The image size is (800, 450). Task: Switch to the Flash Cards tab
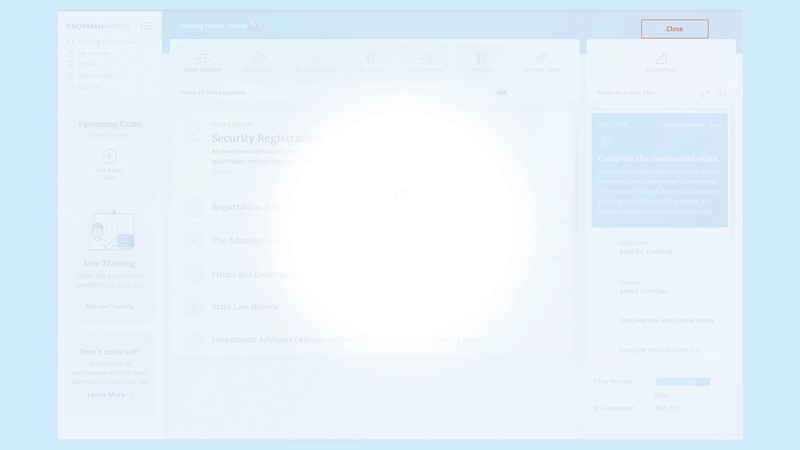pyautogui.click(x=258, y=63)
